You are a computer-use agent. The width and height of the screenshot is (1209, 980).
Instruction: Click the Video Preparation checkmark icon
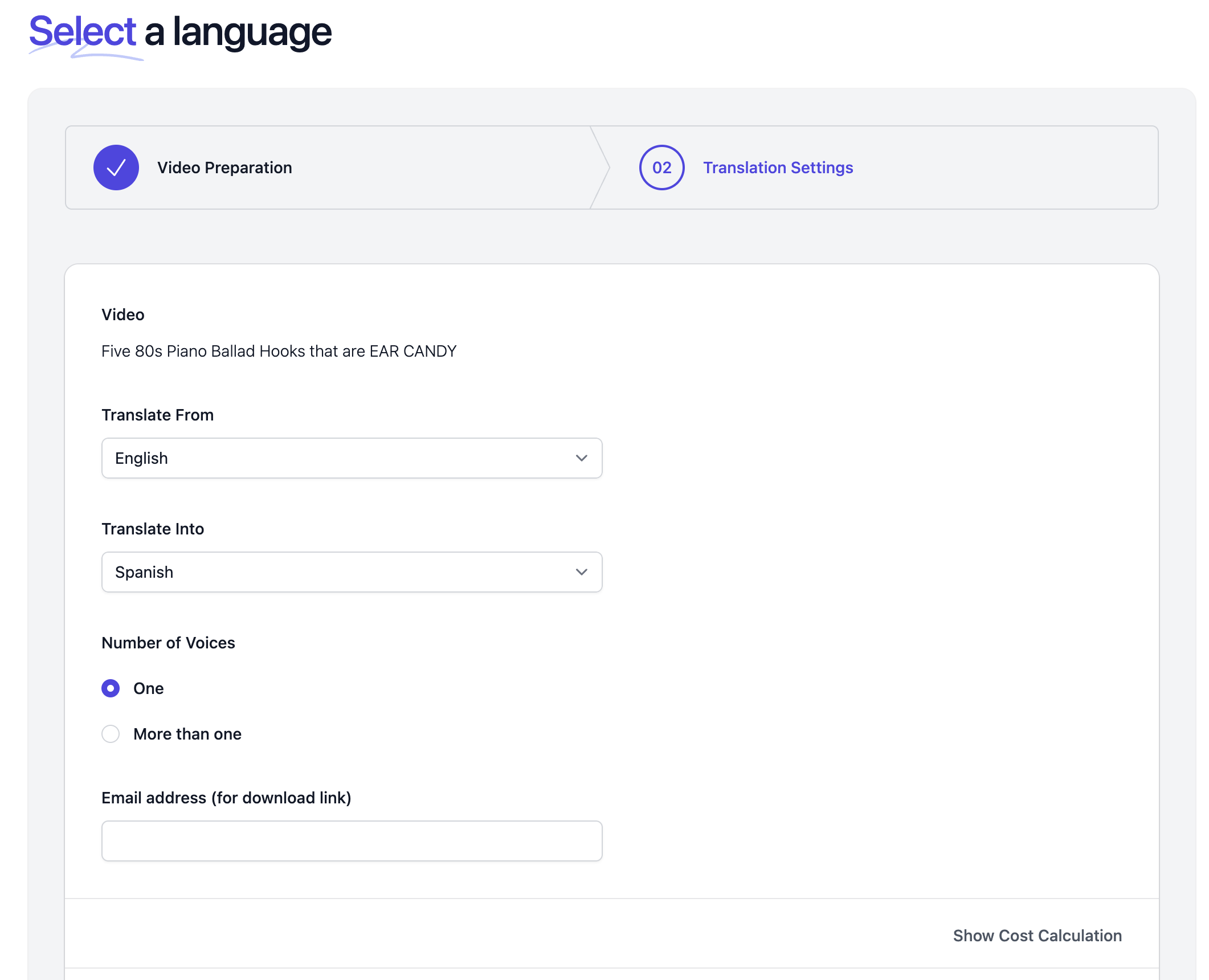pyautogui.click(x=116, y=168)
